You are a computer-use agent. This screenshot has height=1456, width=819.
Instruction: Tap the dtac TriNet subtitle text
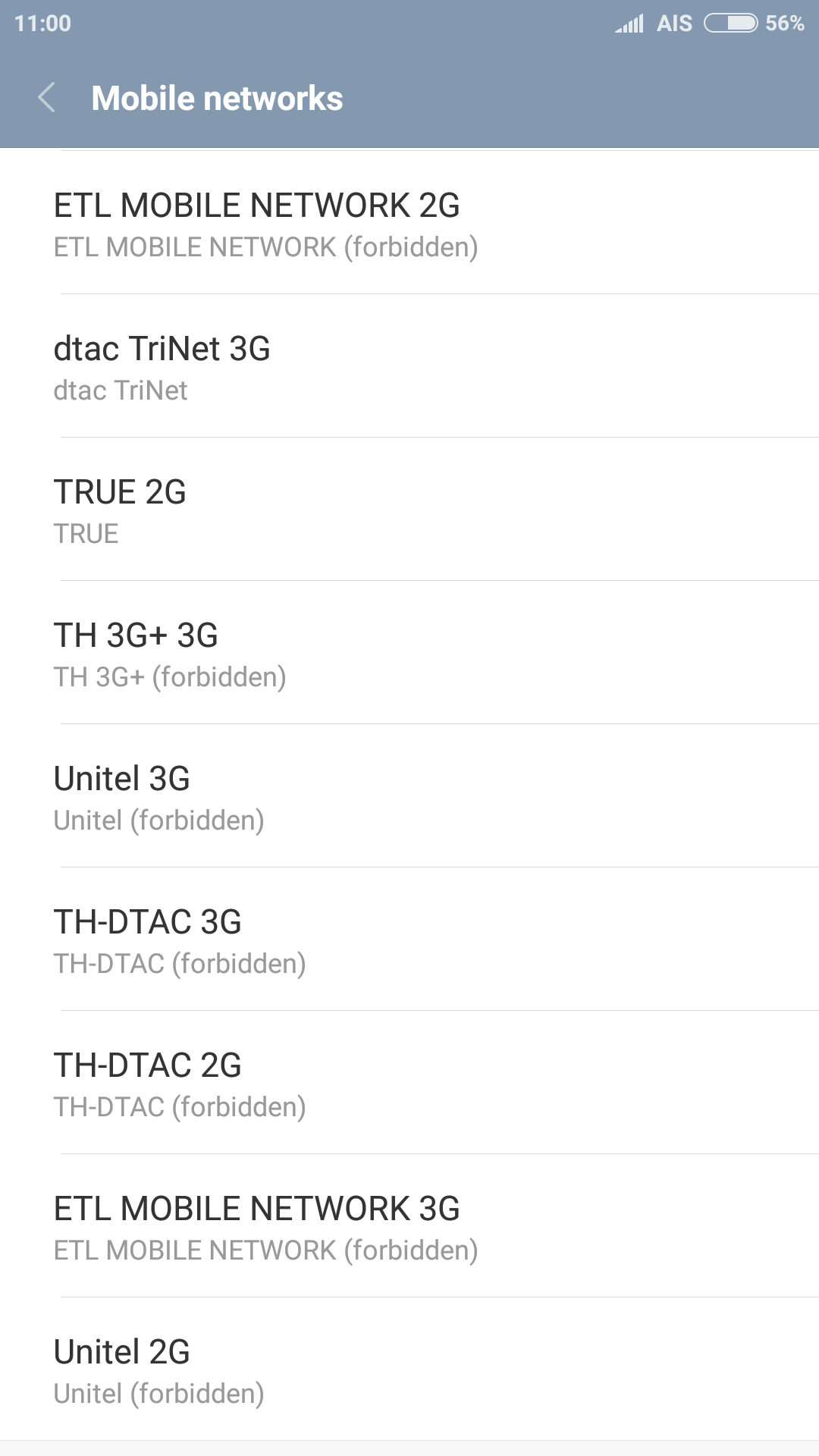(x=121, y=391)
